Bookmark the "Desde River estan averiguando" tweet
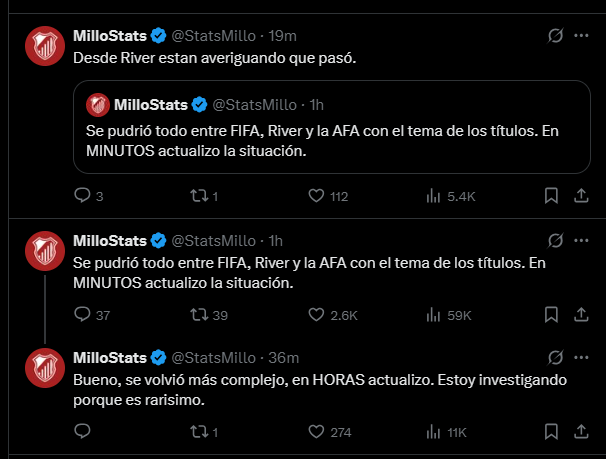Image resolution: width=606 pixels, height=459 pixels. pos(551,196)
